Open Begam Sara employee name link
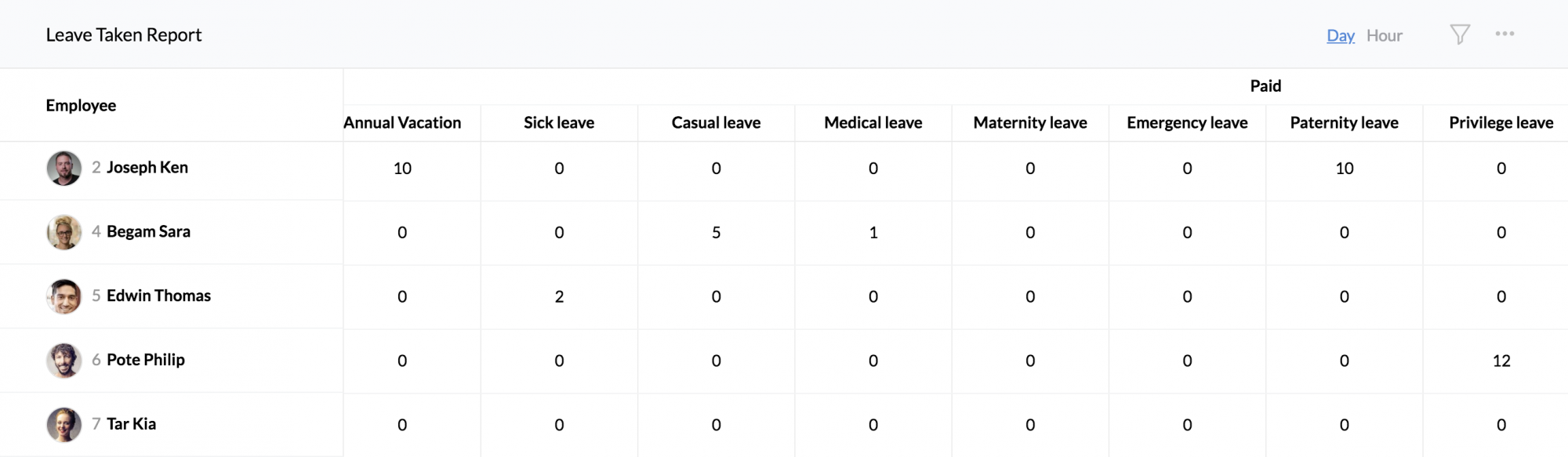 coord(148,231)
